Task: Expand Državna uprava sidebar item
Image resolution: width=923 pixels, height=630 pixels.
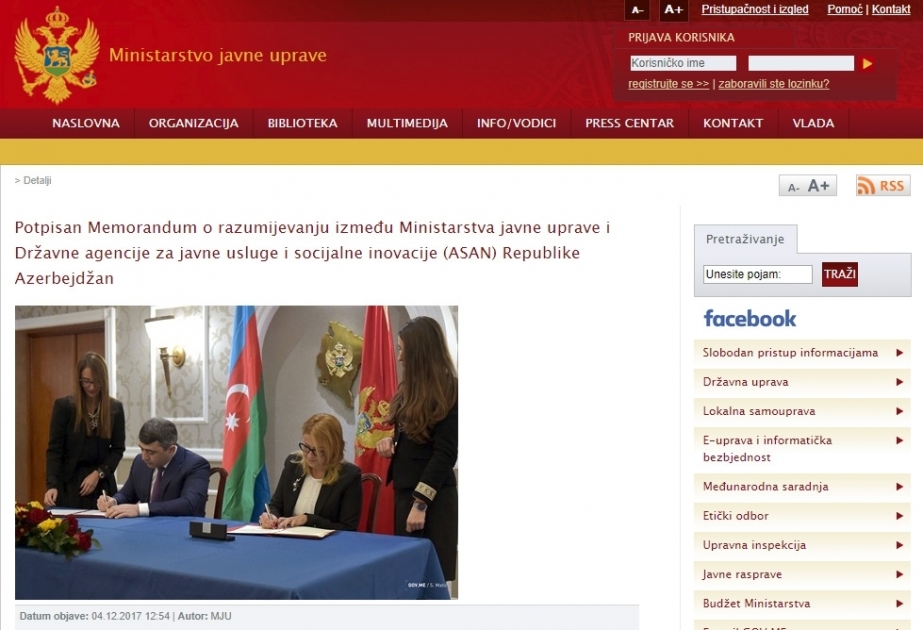Action: pyautogui.click(x=802, y=382)
